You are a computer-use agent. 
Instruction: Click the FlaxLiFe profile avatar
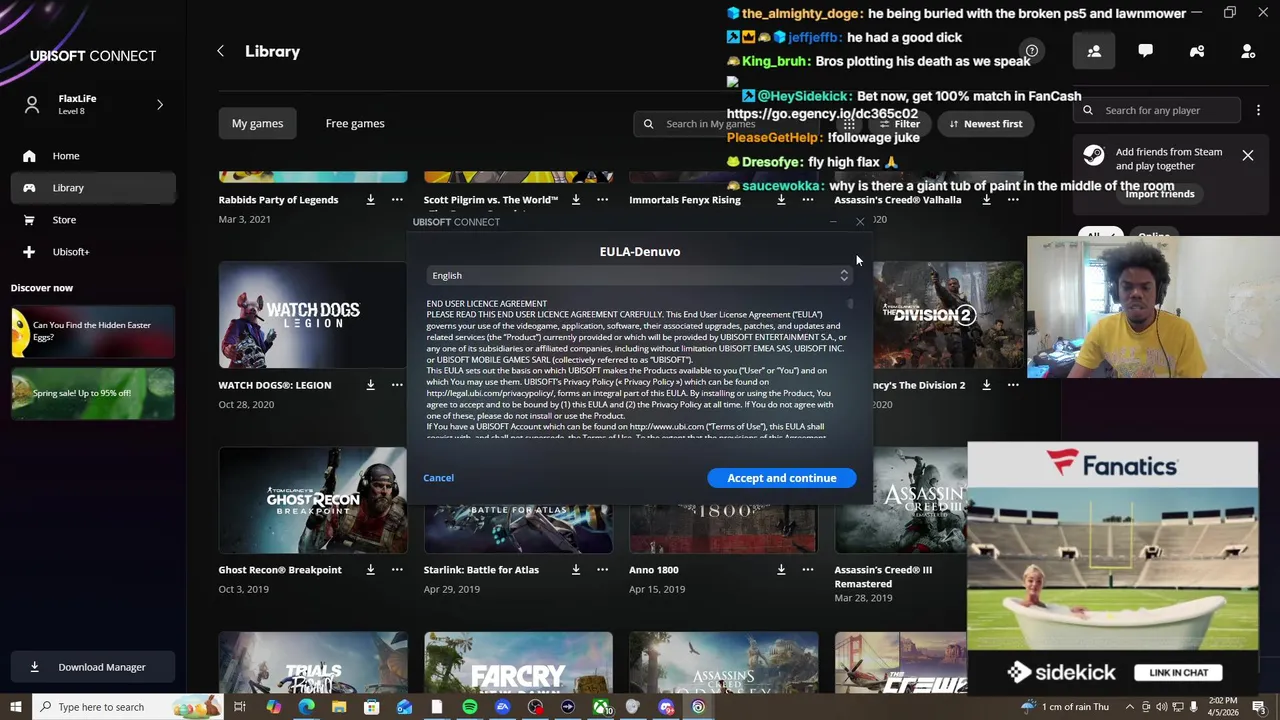coord(32,104)
